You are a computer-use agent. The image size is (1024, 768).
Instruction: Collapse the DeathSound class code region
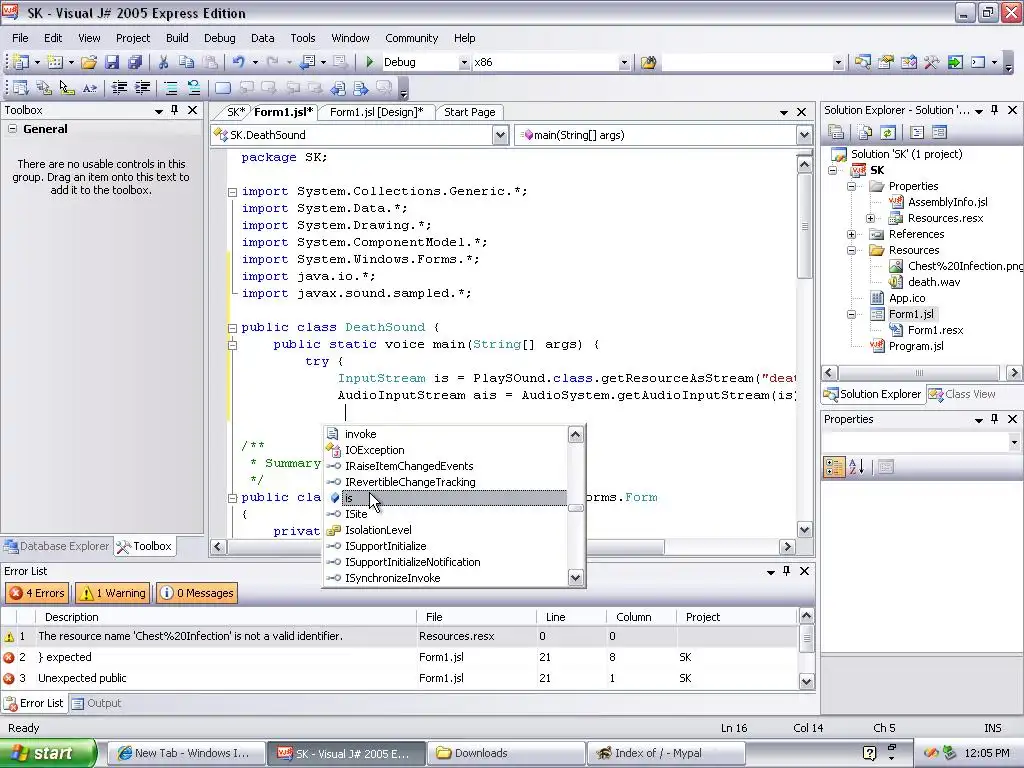click(x=232, y=328)
